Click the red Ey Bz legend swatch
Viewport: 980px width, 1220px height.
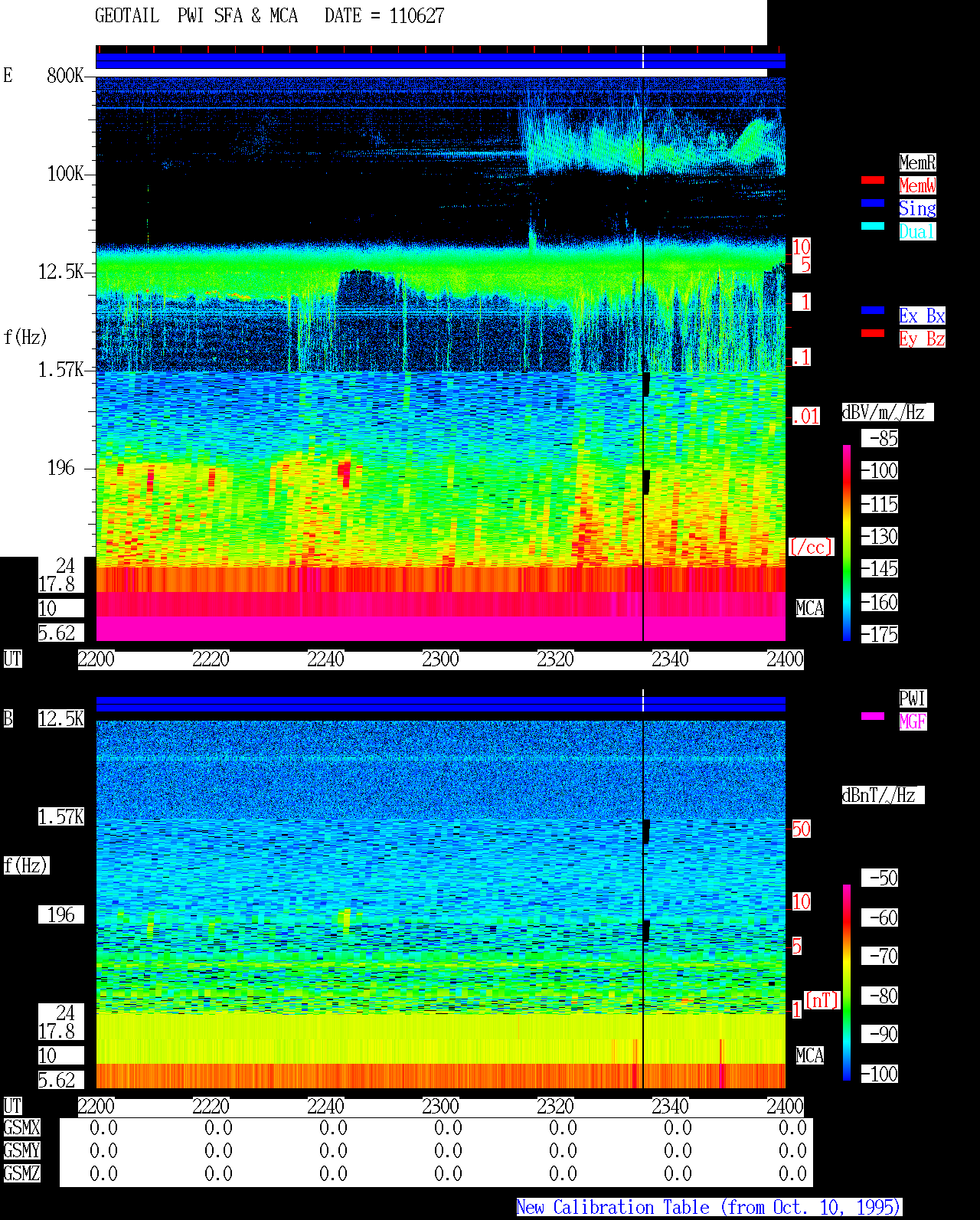point(873,333)
